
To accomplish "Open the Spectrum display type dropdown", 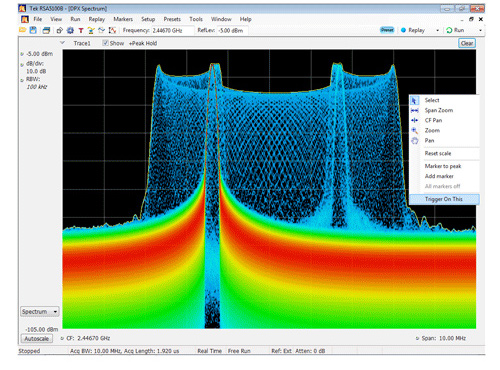I will [x=40, y=312].
